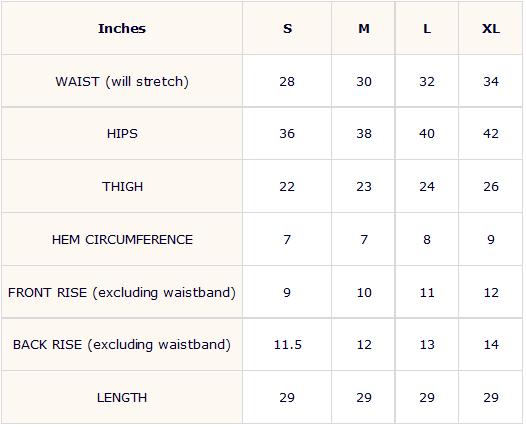The image size is (526, 427).
Task: Click hips value 38 for size M
Action: pyautogui.click(x=364, y=134)
